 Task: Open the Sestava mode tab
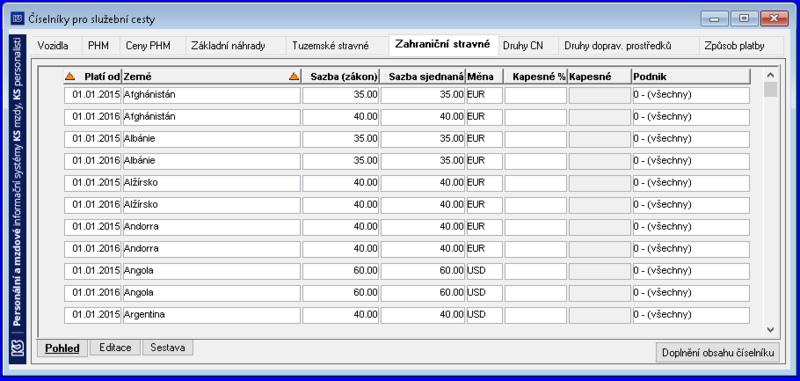[167, 347]
